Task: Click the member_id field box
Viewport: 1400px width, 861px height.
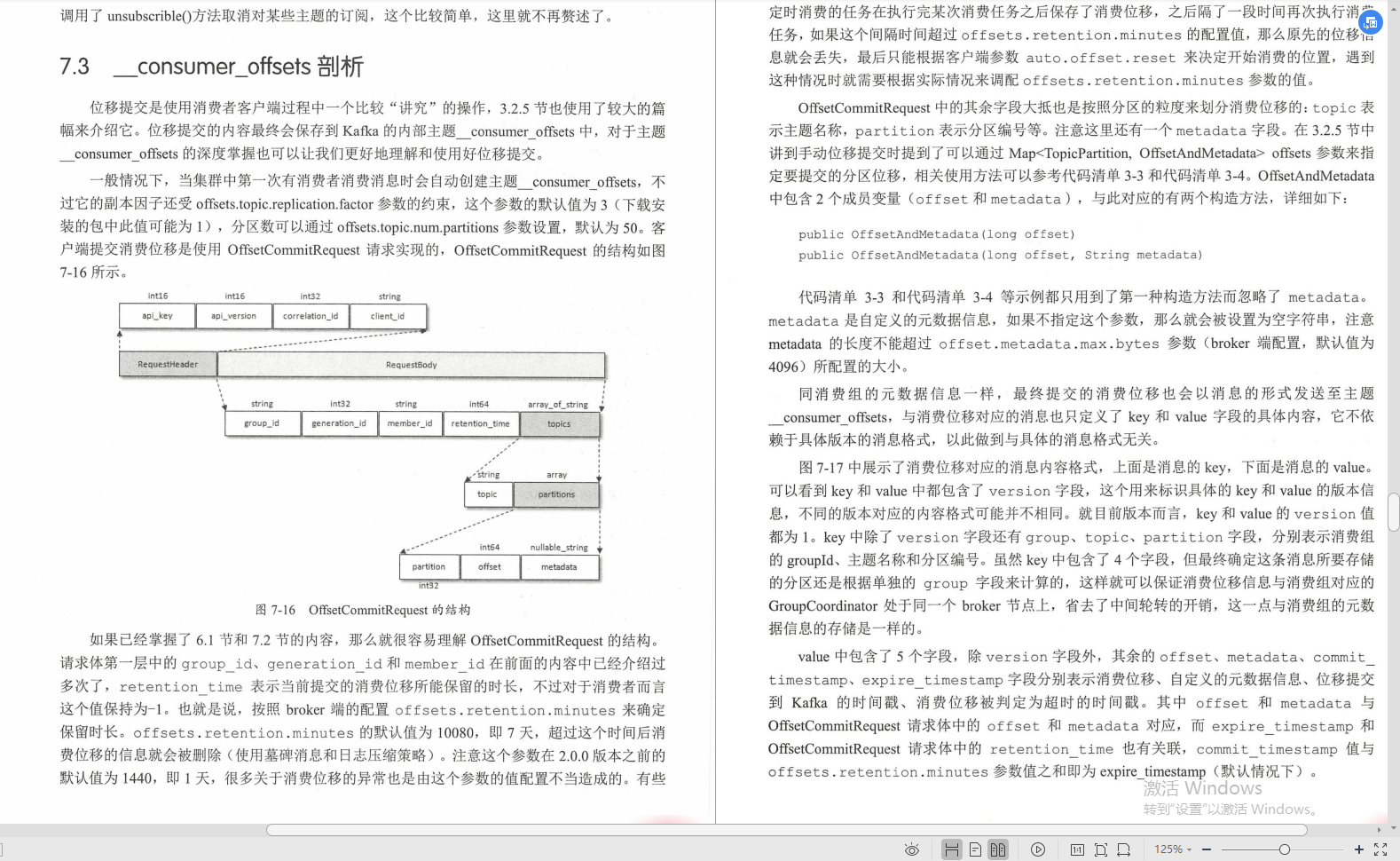Action: (x=410, y=423)
